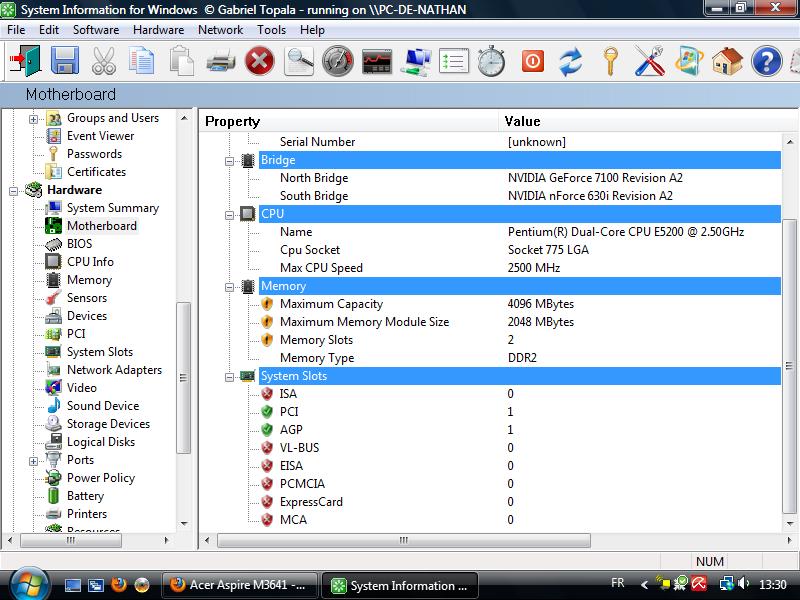The width and height of the screenshot is (800, 600).
Task: Select BIOS in the hardware tree
Action: coord(80,244)
